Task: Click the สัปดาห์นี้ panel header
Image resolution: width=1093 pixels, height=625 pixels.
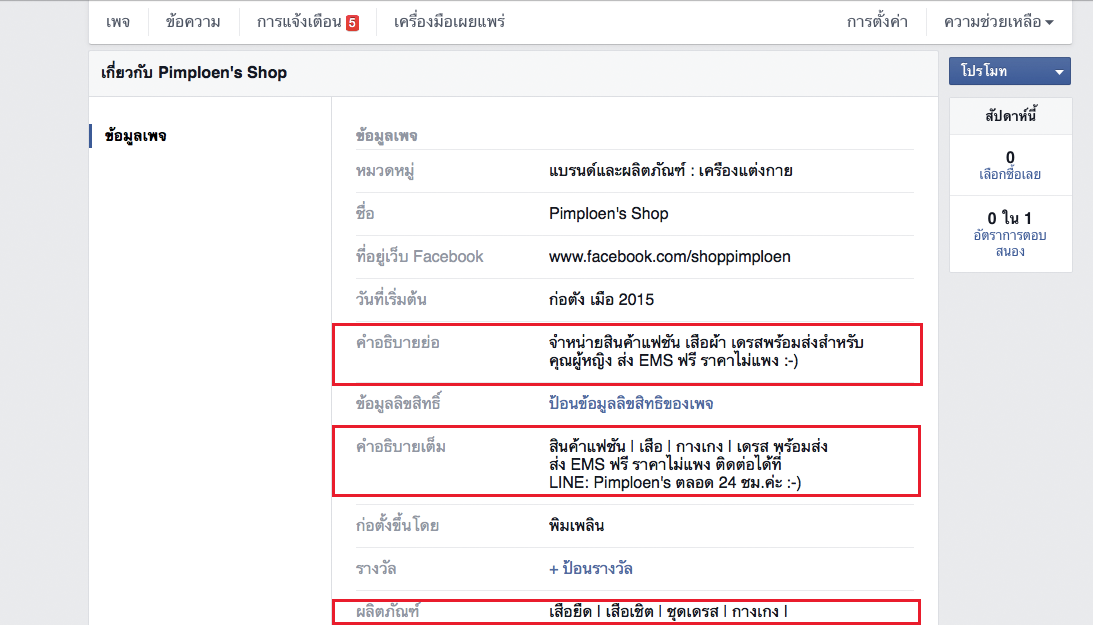Action: pos(1010,116)
